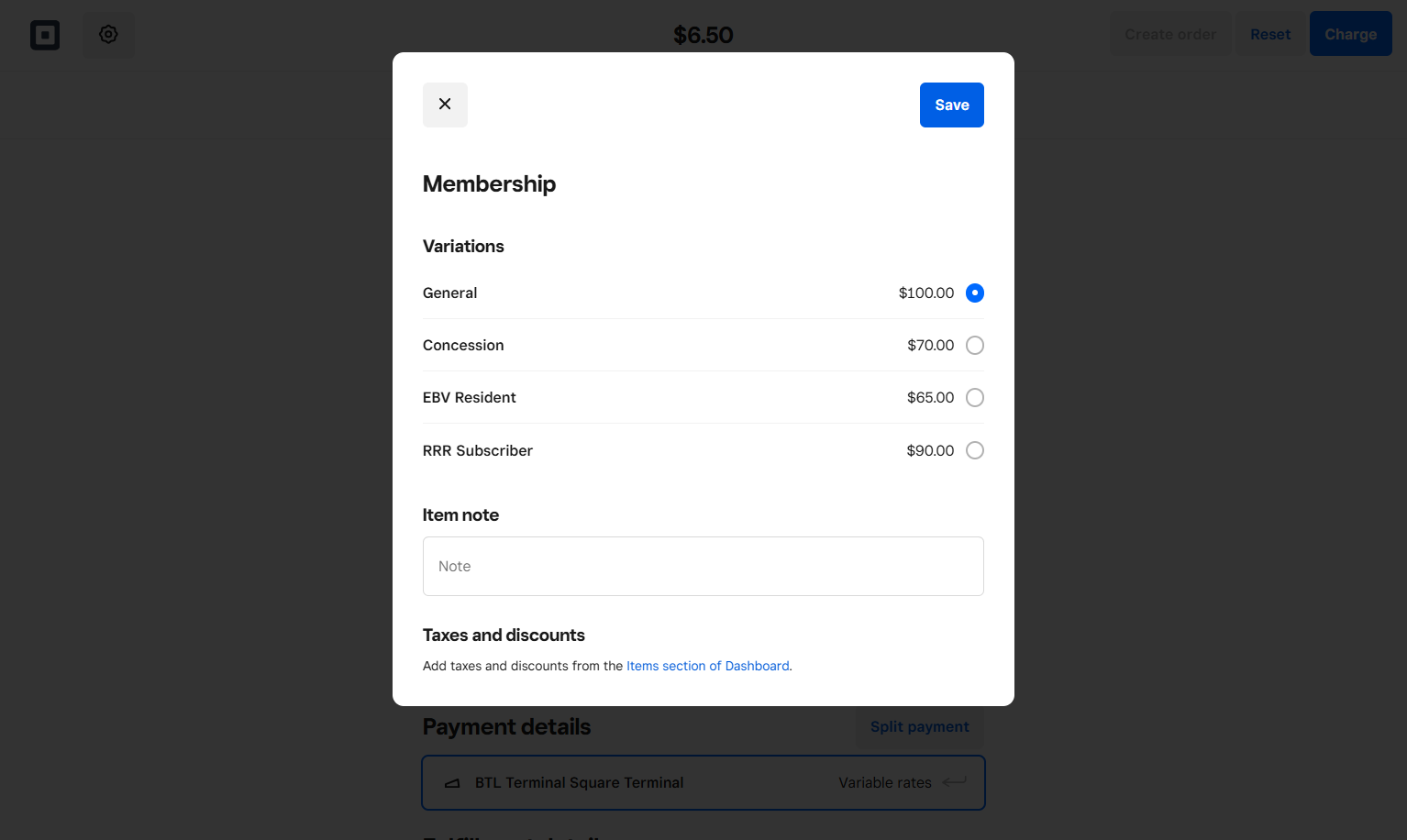Click the Concession variation row label
The image size is (1407, 840).
pyautogui.click(x=463, y=346)
